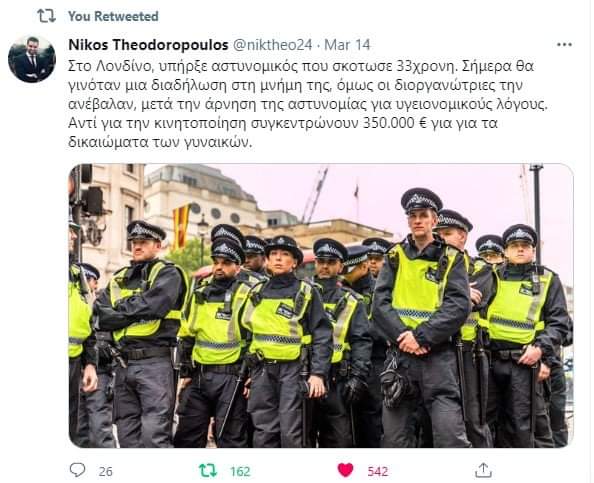Viewport: 594px width, 483px height.
Task: Click the female officer in the photo
Action: click(285, 341)
